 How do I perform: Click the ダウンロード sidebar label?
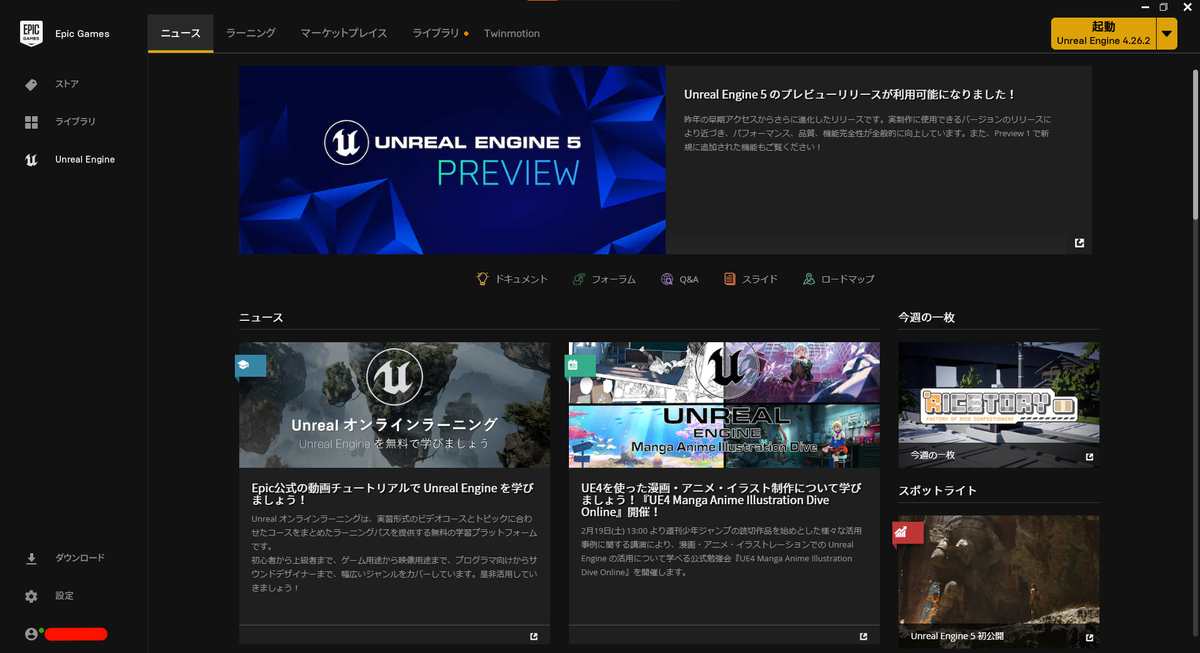[80, 558]
